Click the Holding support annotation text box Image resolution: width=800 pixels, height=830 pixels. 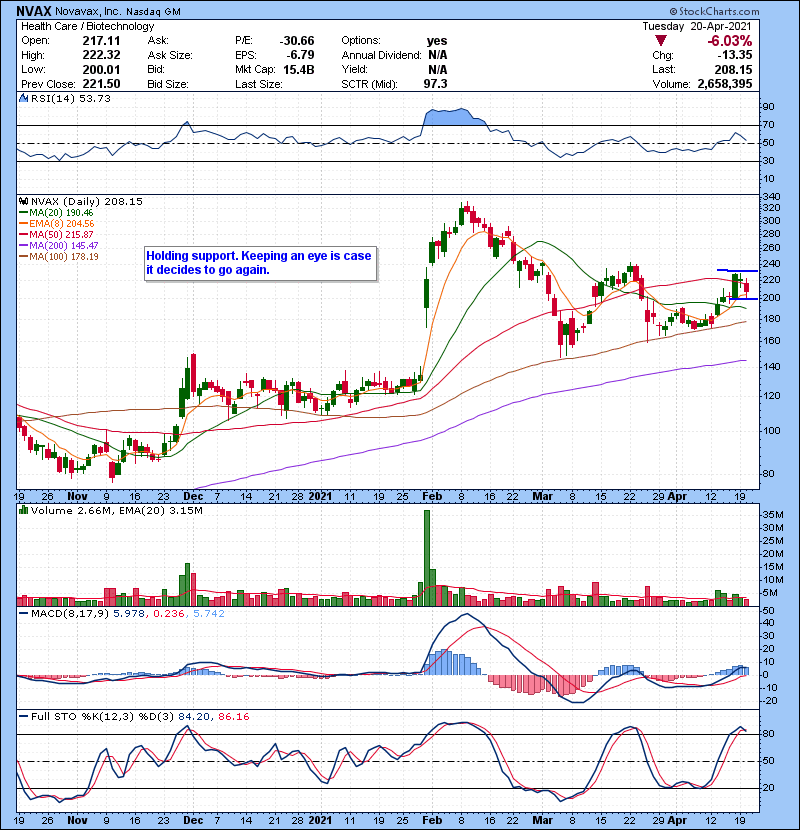pos(260,263)
